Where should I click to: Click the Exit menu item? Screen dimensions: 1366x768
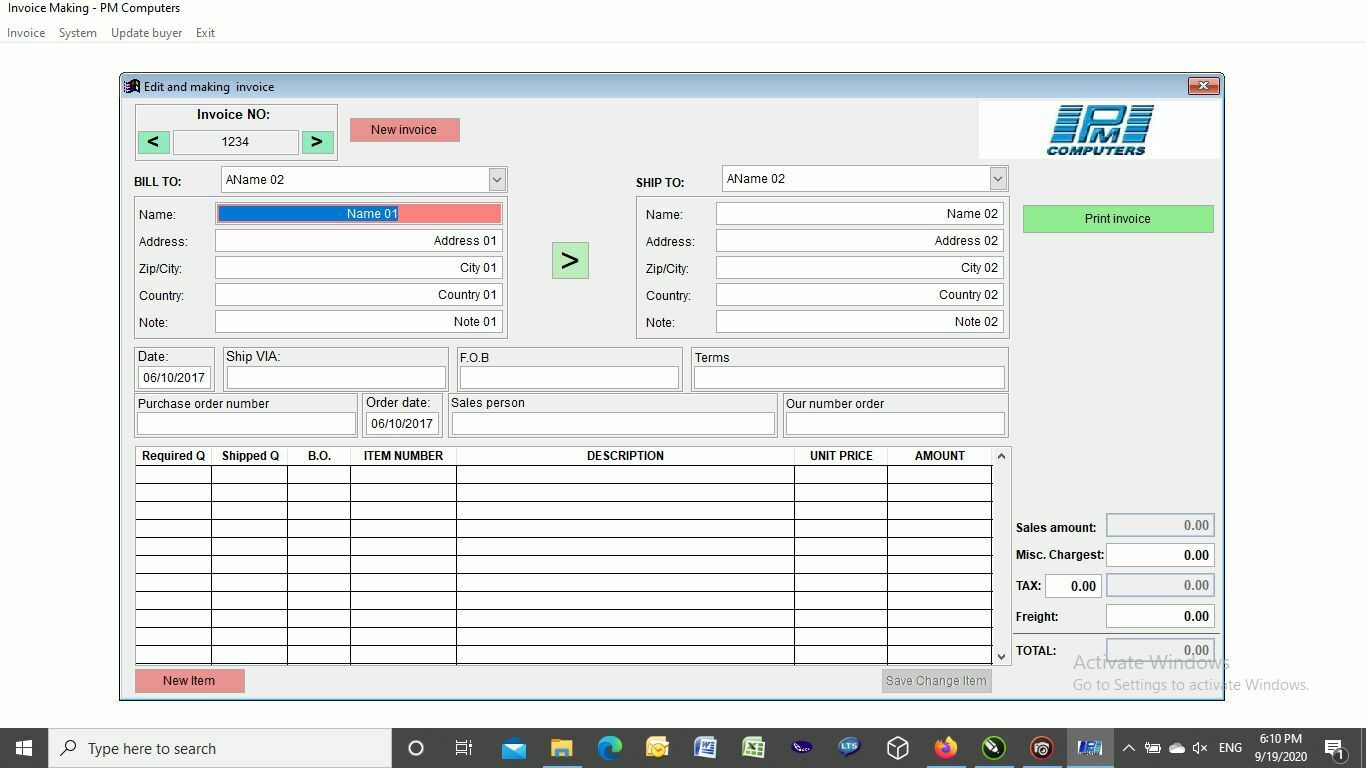pos(205,33)
